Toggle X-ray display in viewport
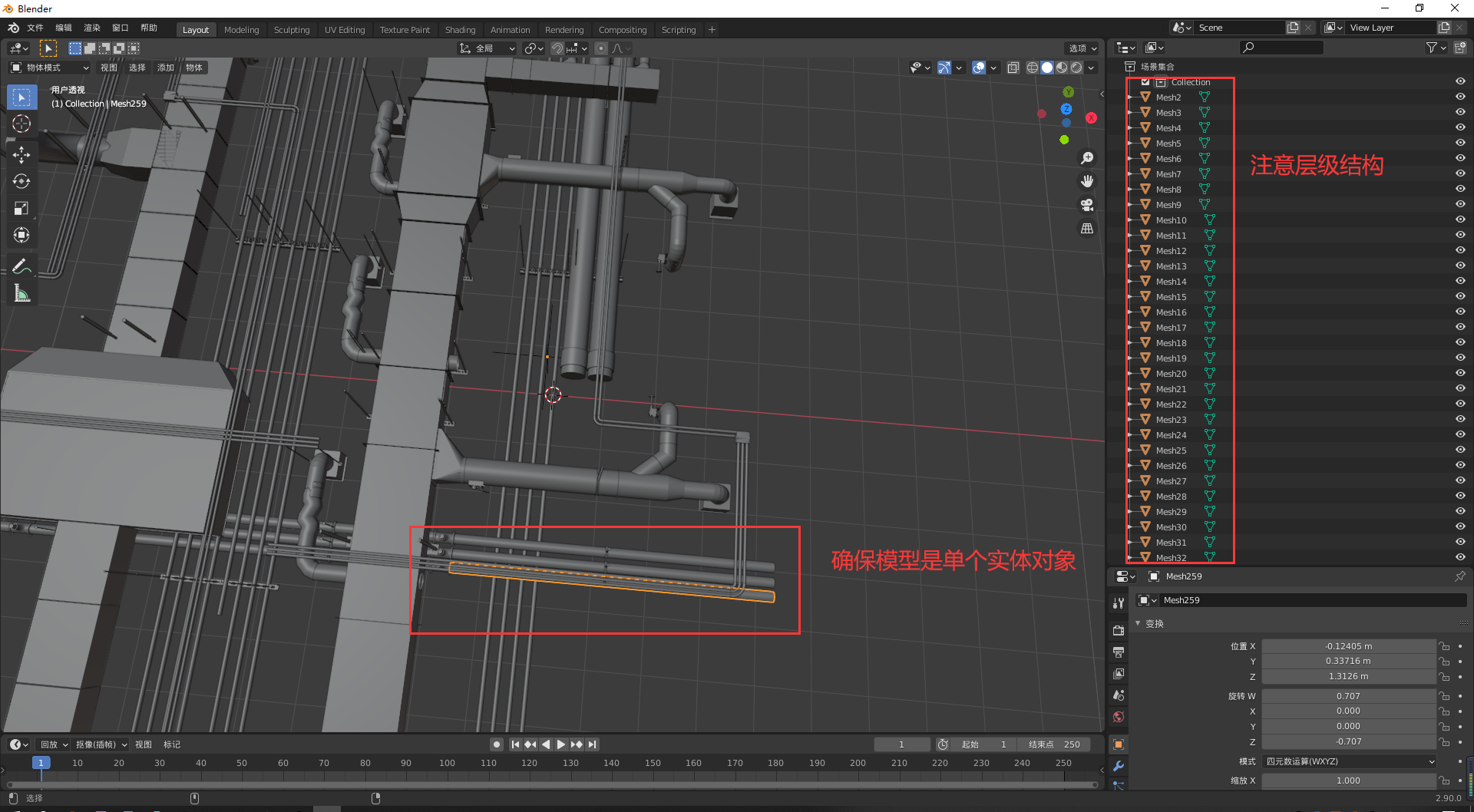 tap(1013, 68)
